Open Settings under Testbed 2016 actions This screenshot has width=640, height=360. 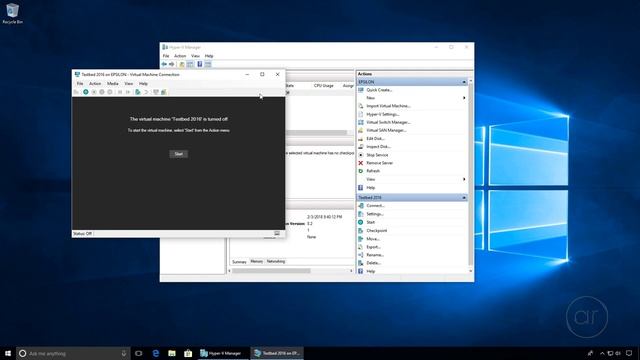[375, 214]
